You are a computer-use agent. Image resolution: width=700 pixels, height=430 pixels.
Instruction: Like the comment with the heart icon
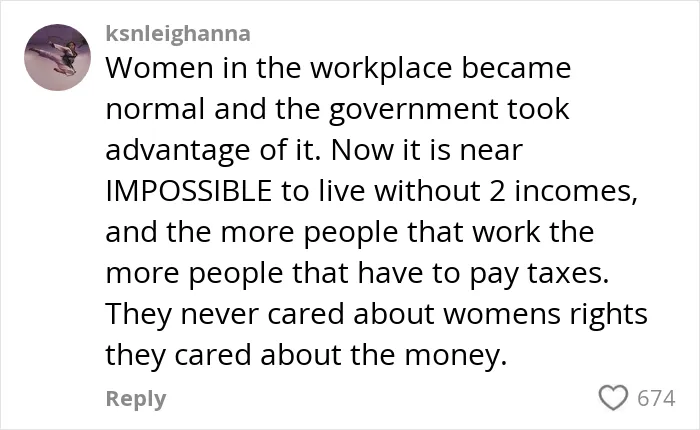point(613,397)
